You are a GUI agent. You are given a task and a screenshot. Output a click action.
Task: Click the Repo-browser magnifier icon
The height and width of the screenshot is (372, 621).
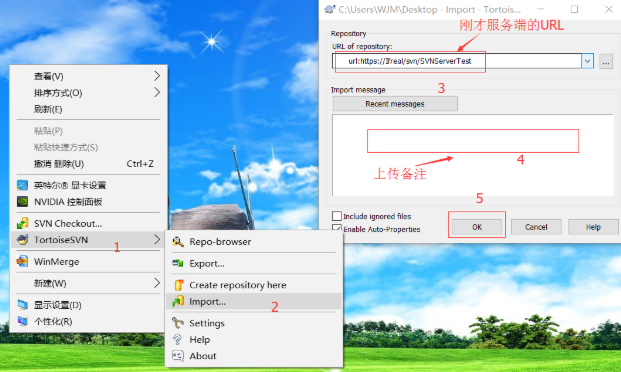pos(178,242)
